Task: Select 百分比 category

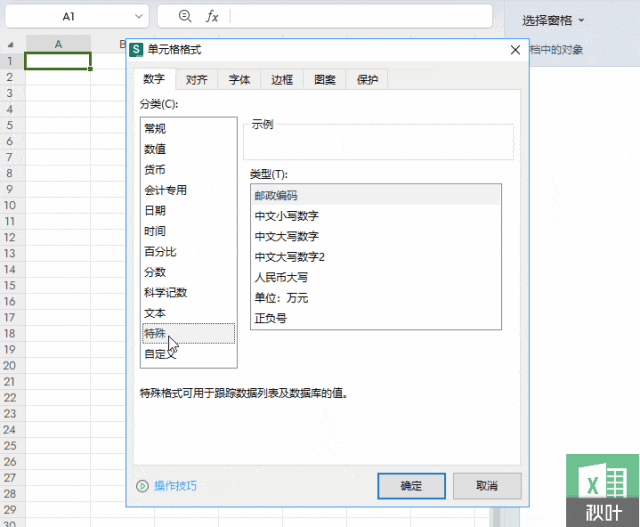Action: pyautogui.click(x=188, y=251)
